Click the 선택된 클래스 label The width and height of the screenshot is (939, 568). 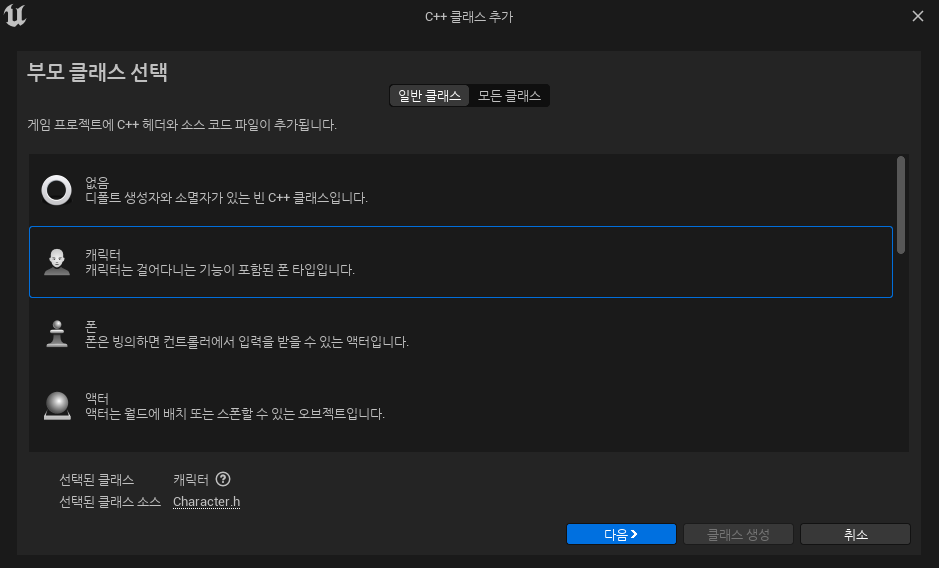pos(96,480)
